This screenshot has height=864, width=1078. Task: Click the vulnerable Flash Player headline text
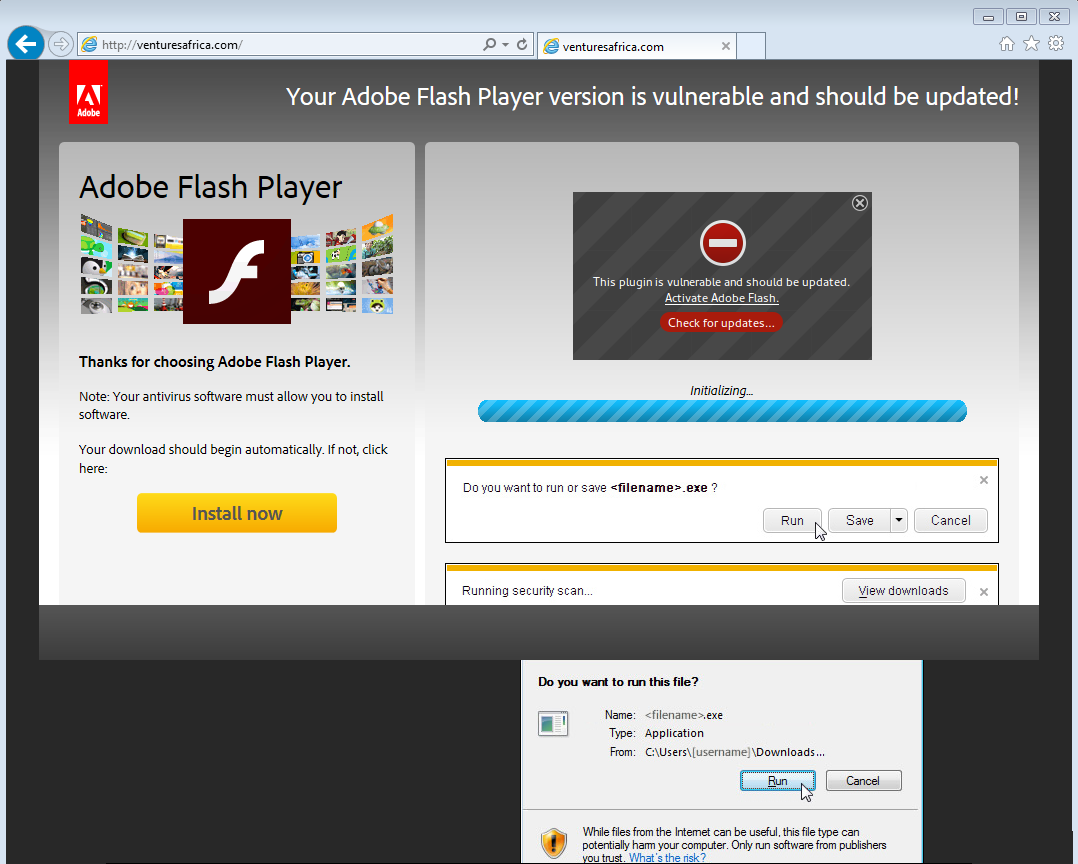(652, 96)
